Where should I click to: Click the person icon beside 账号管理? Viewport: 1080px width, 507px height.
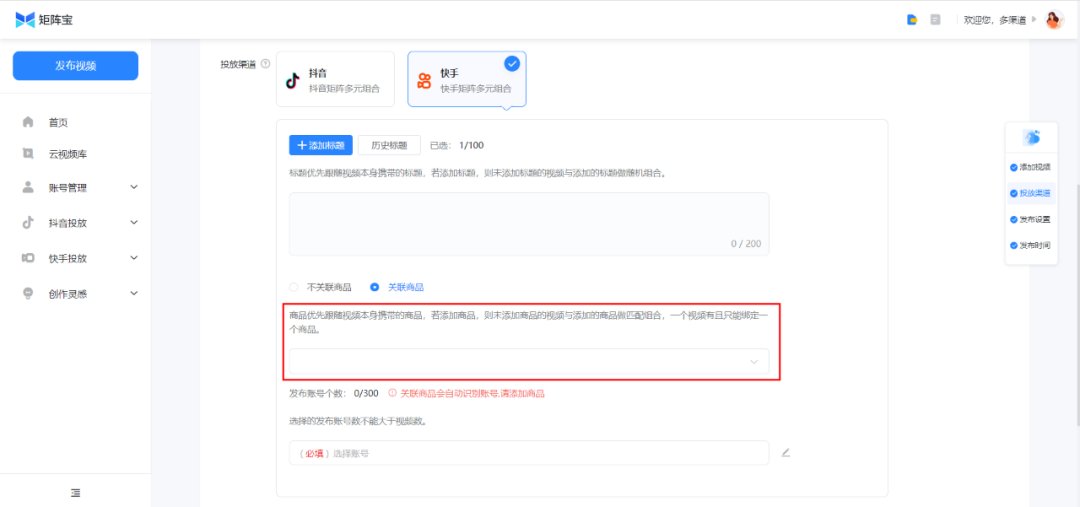[x=28, y=187]
